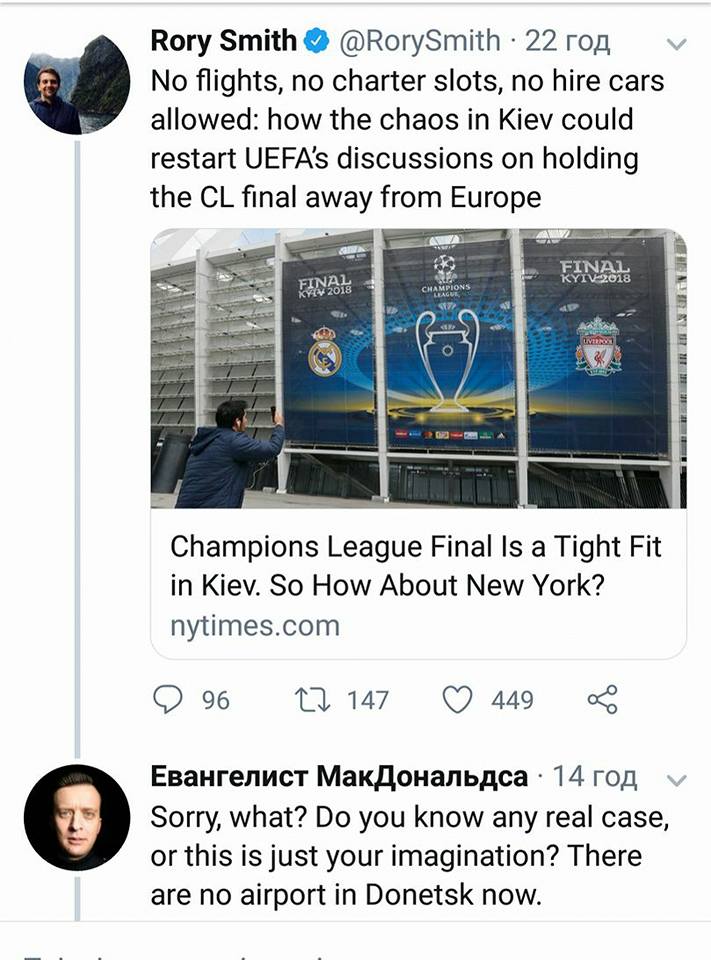
Task: Open options chevron on the reply
Action: click(676, 780)
